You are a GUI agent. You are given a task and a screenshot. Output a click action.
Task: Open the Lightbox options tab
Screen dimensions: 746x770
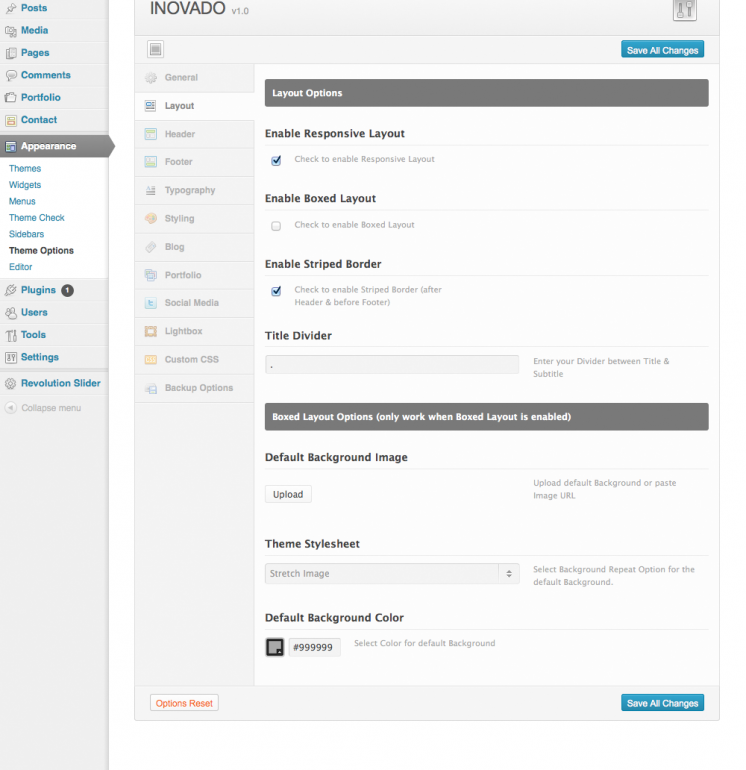(194, 331)
